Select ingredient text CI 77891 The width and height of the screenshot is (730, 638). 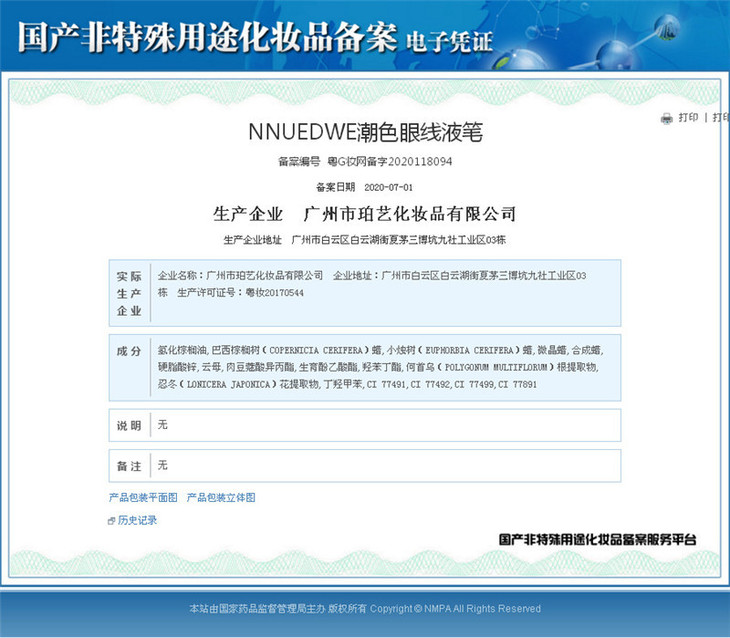517,384
